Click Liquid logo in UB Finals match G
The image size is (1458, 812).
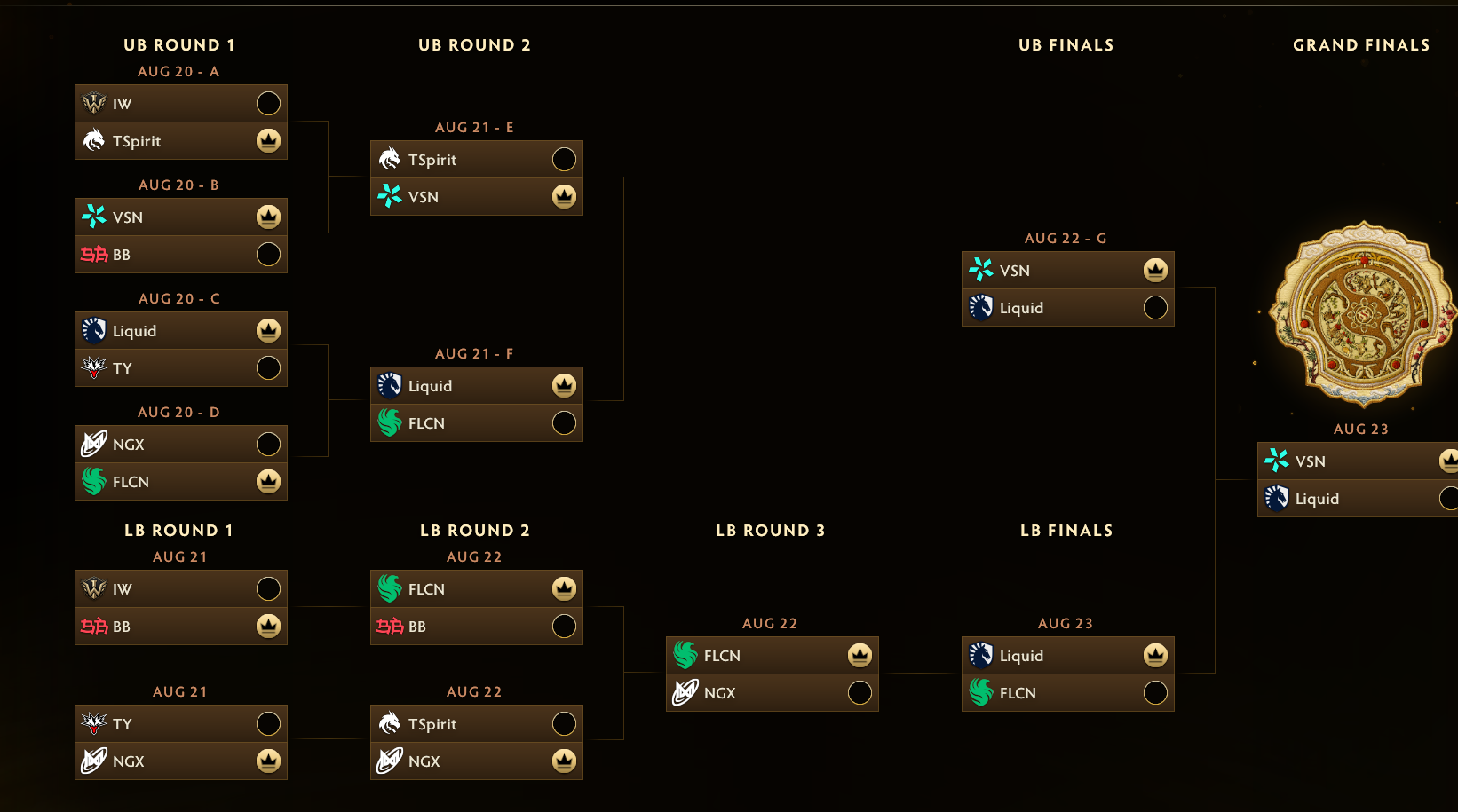click(981, 308)
